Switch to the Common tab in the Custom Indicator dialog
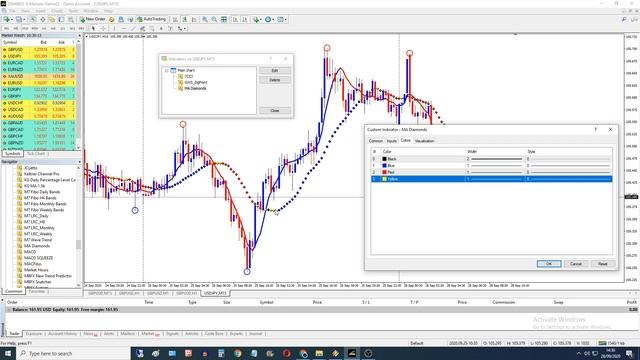The width and height of the screenshot is (640, 360). (376, 141)
